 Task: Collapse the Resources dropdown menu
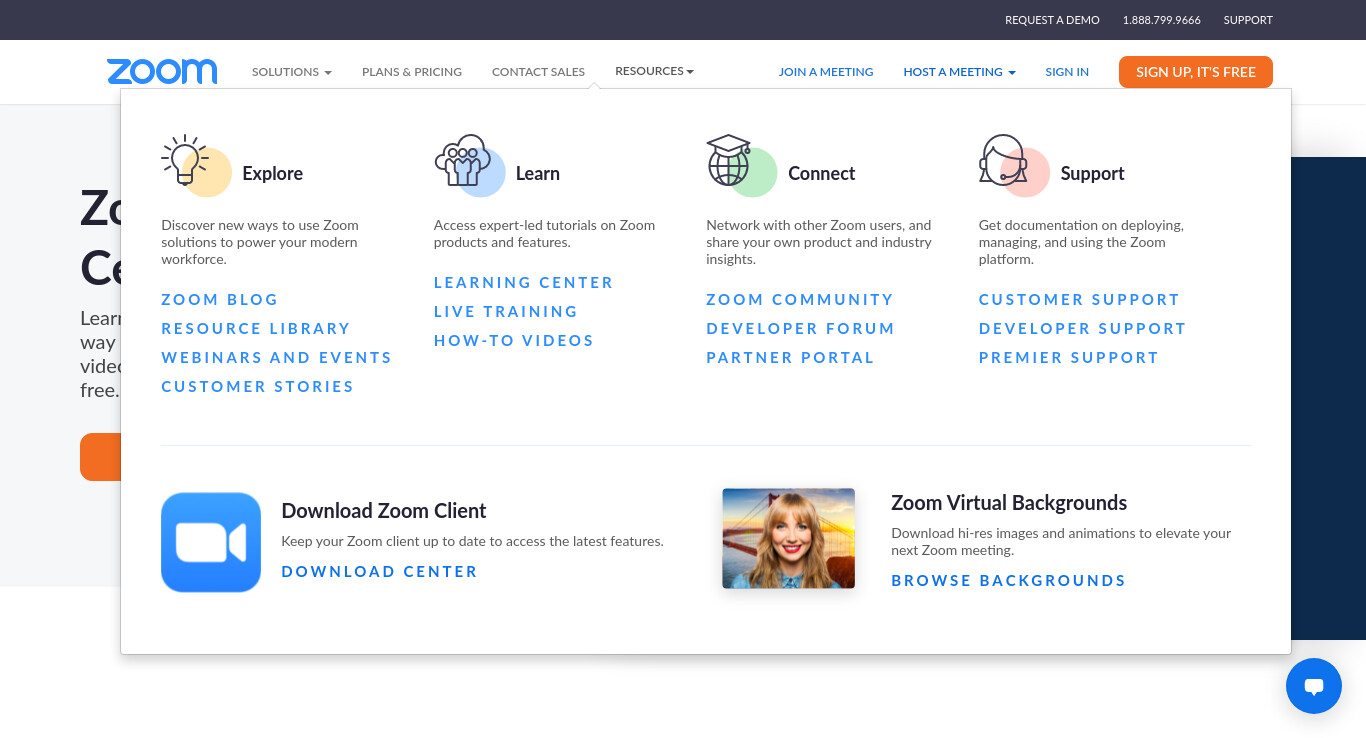(x=654, y=71)
